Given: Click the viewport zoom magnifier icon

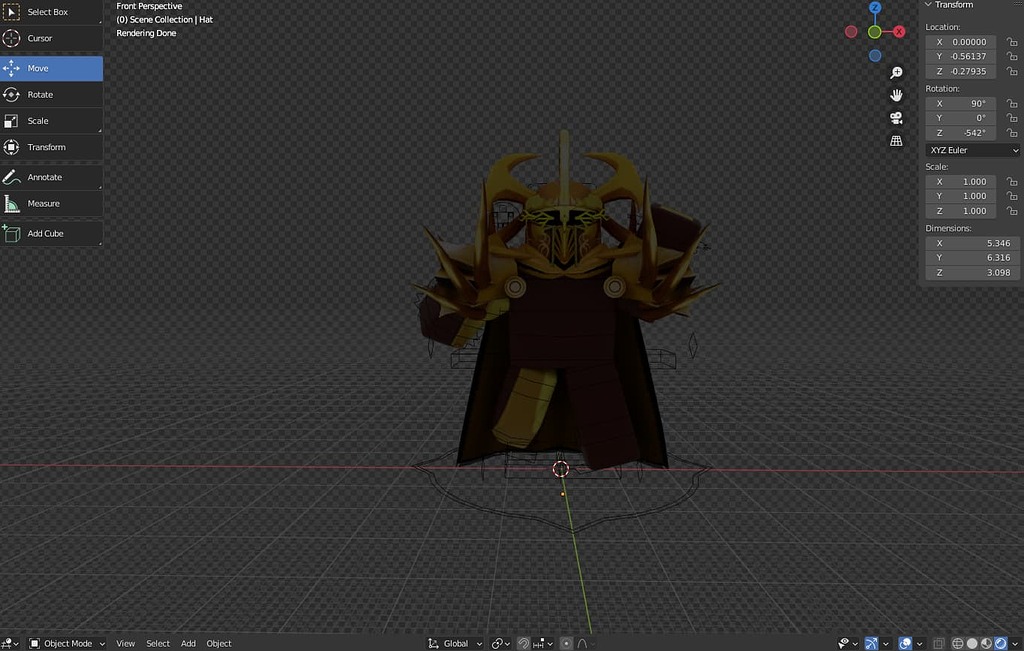Looking at the screenshot, I should coord(896,72).
